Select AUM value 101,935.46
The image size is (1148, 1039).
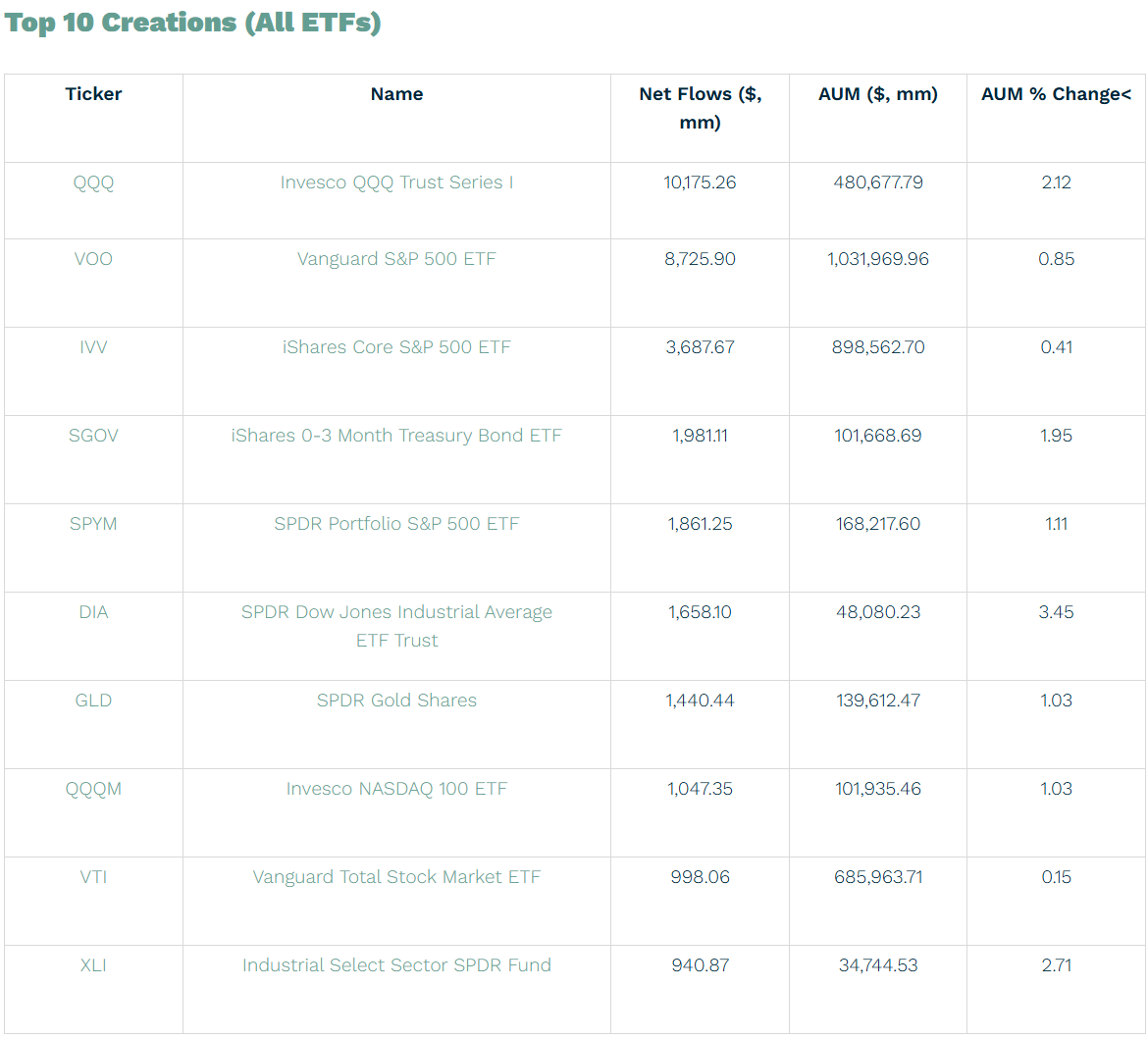878,790
